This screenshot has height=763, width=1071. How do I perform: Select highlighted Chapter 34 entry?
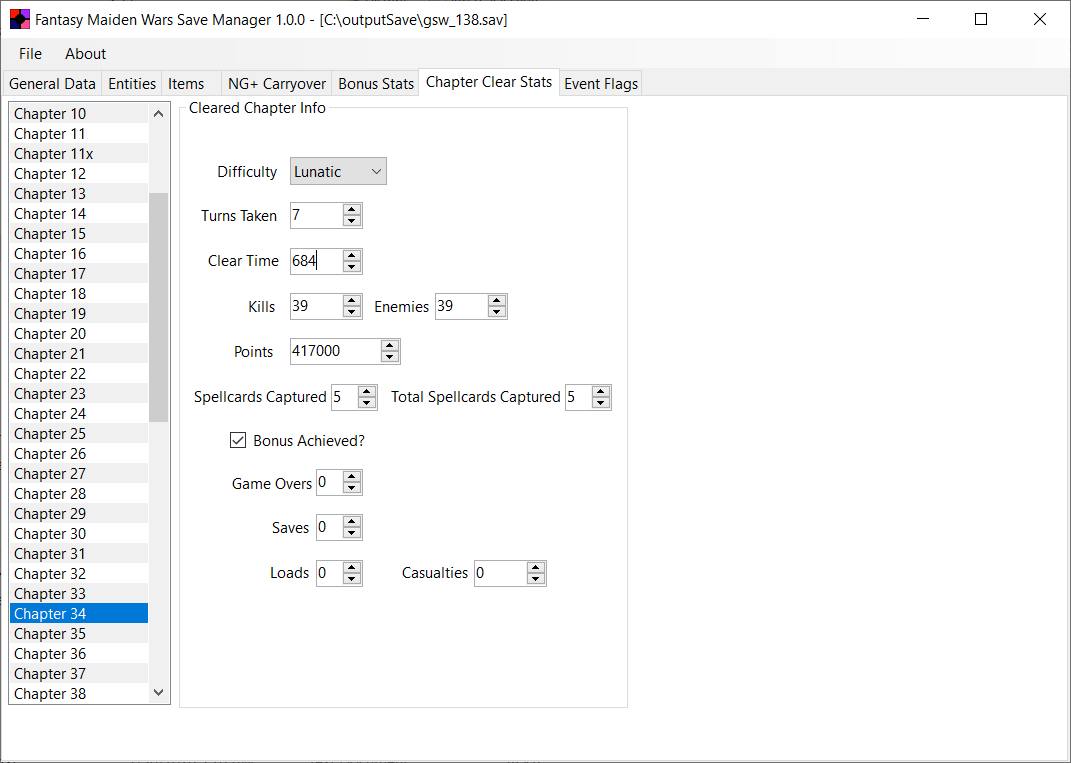[x=79, y=613]
